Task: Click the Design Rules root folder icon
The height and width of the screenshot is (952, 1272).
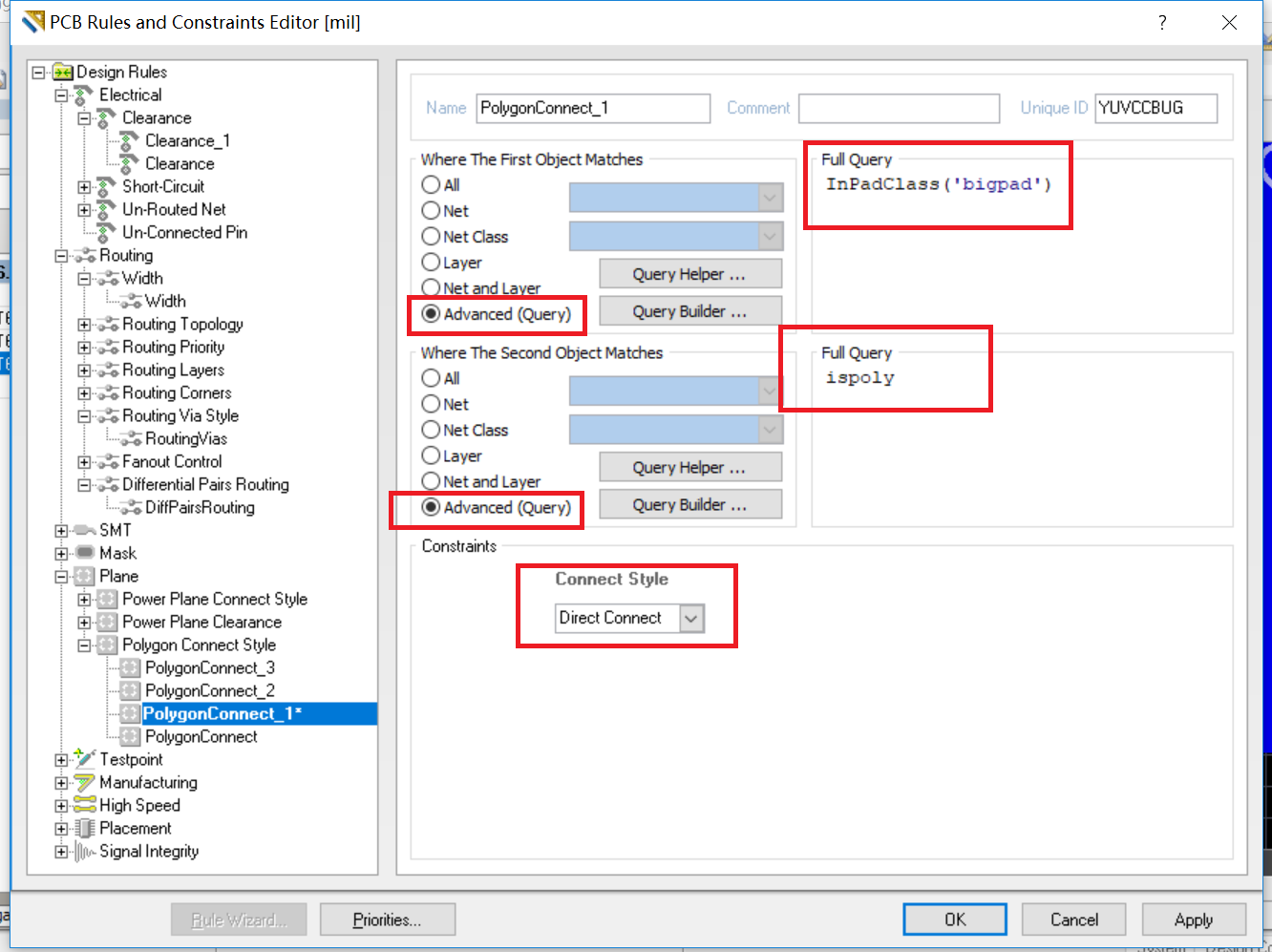Action: tap(63, 72)
